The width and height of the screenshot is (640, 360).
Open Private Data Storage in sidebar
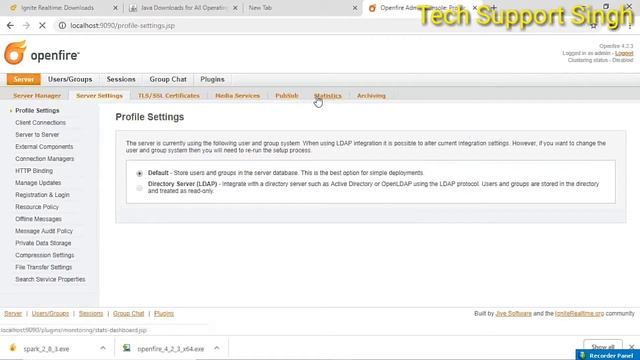click(43, 243)
